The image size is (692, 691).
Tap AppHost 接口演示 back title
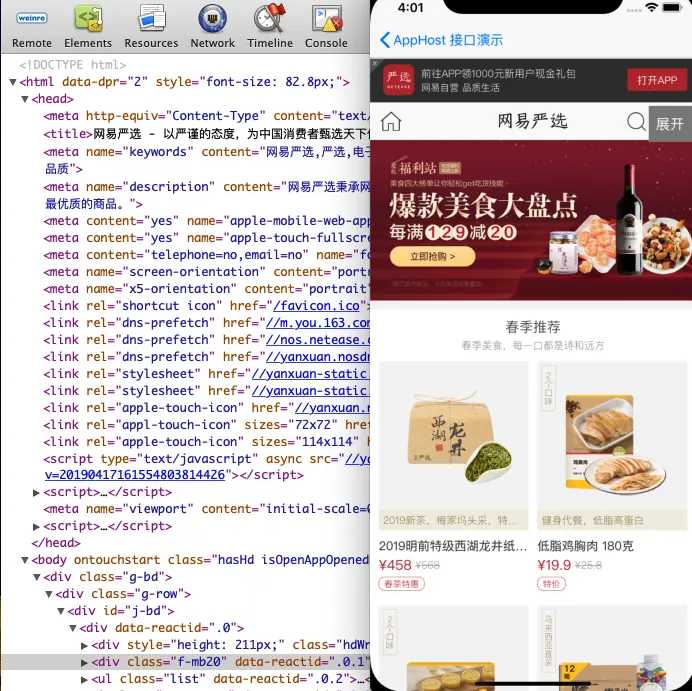pyautogui.click(x=448, y=40)
